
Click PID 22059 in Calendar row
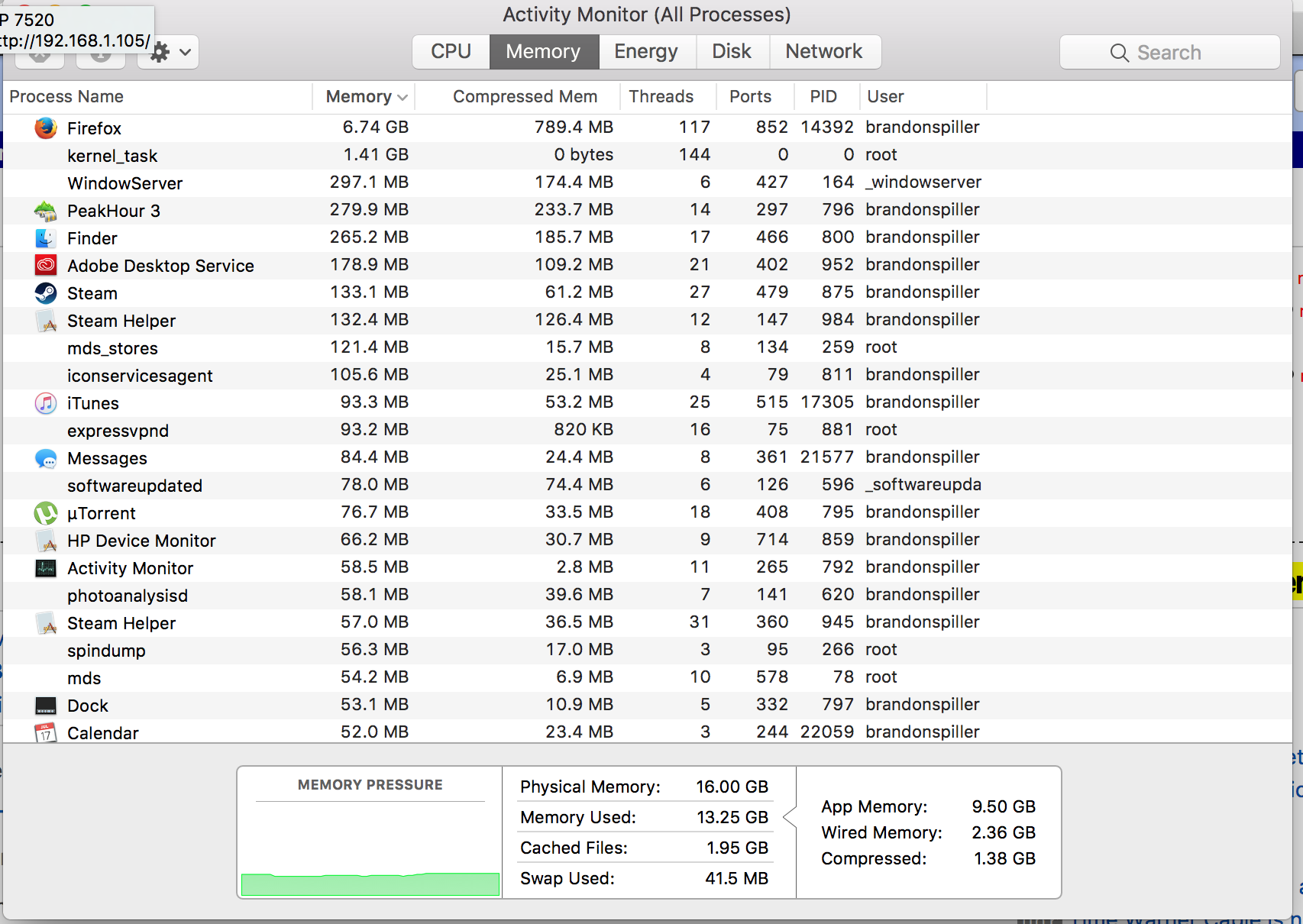(827, 732)
